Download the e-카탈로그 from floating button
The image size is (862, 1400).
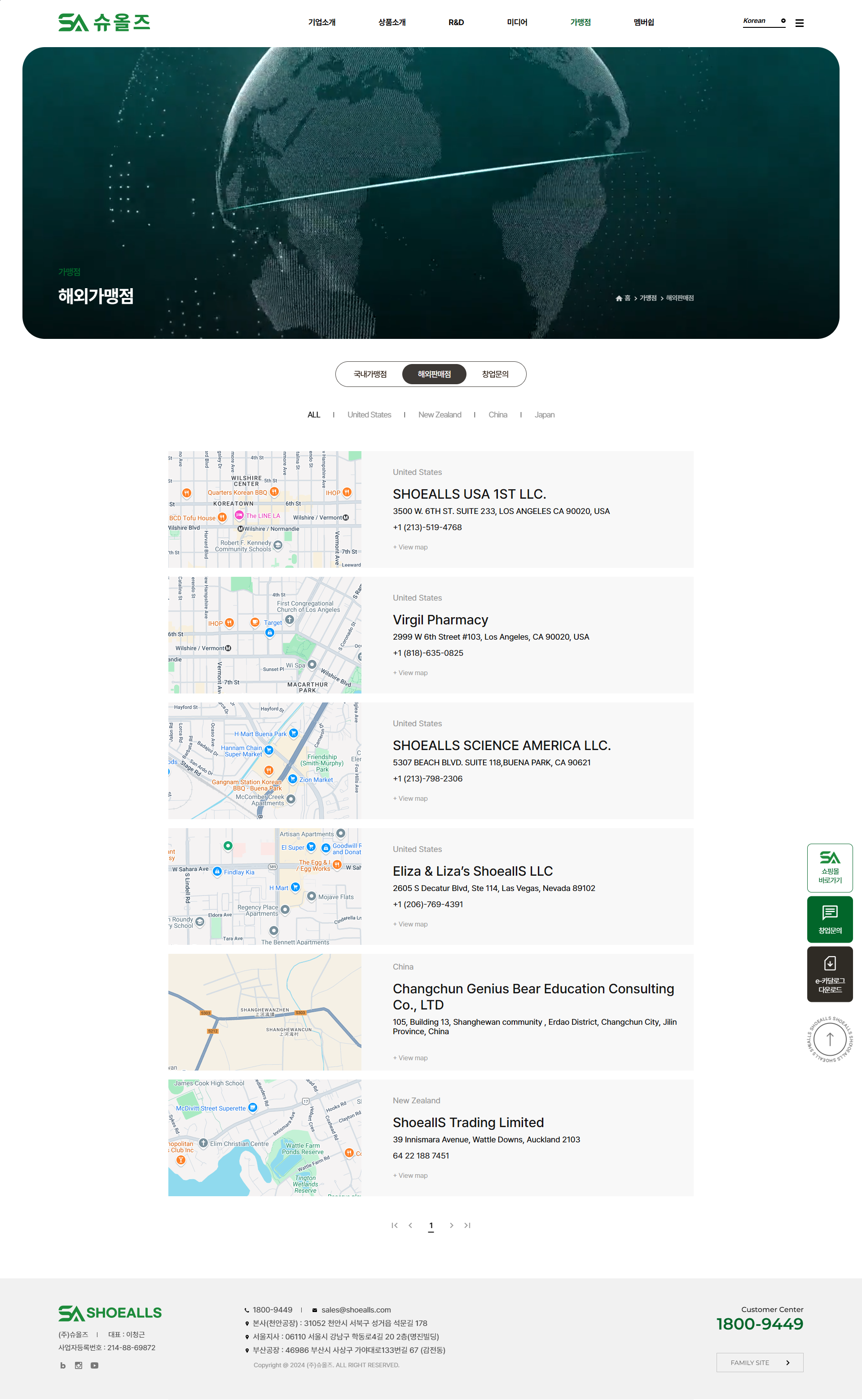tap(830, 974)
